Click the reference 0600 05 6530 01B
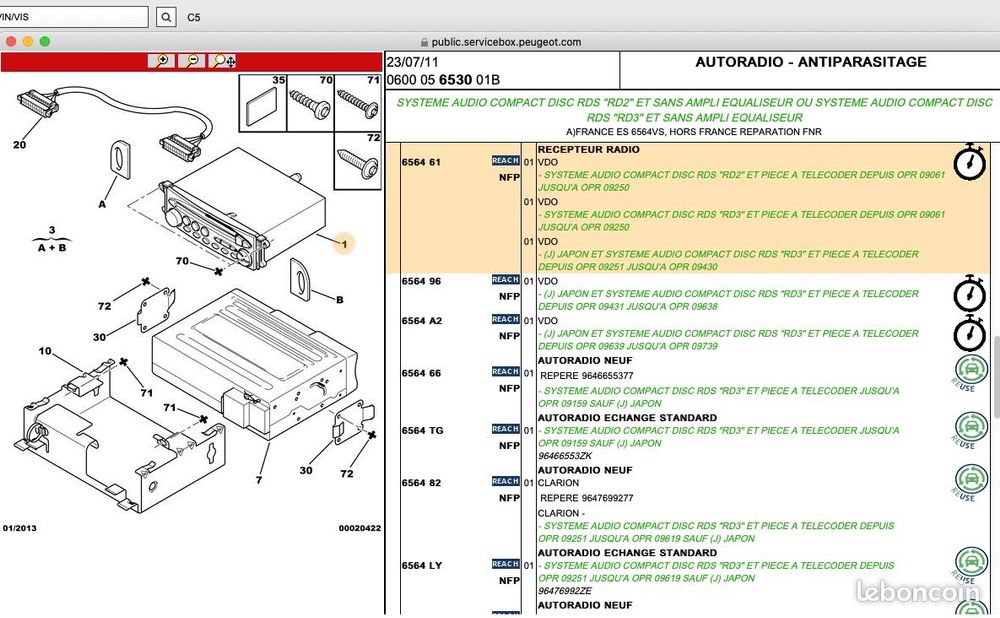The height and width of the screenshot is (618, 1000). pyautogui.click(x=443, y=80)
